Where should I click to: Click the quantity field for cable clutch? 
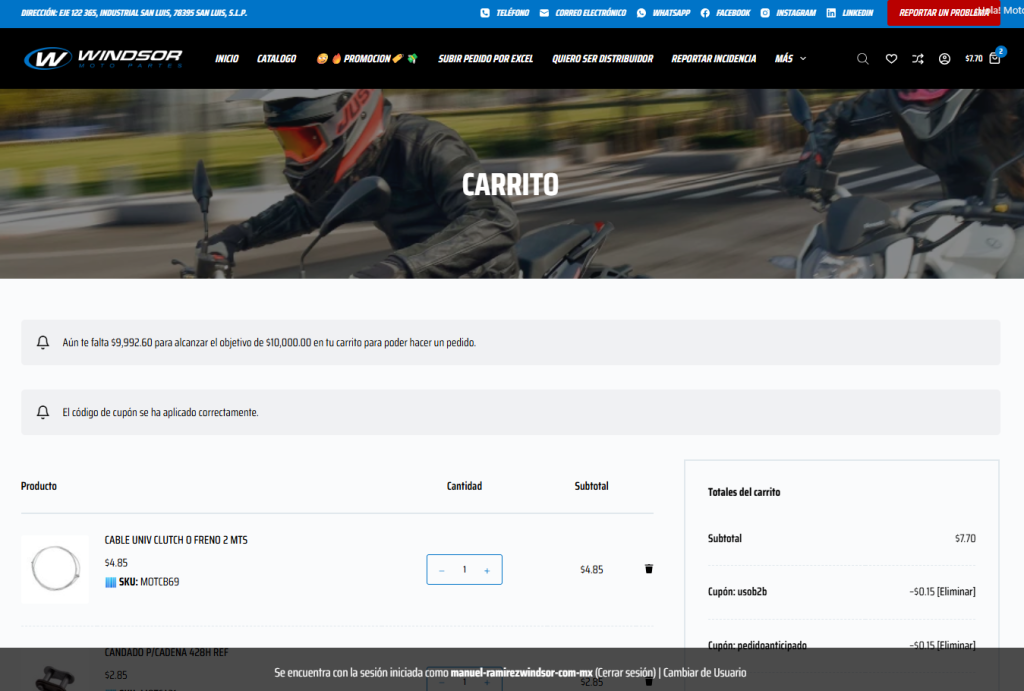464,570
